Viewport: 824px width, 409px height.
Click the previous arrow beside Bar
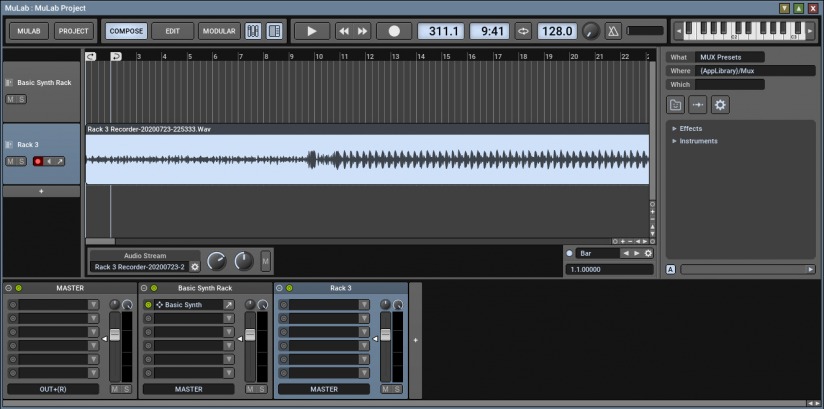click(x=626, y=253)
